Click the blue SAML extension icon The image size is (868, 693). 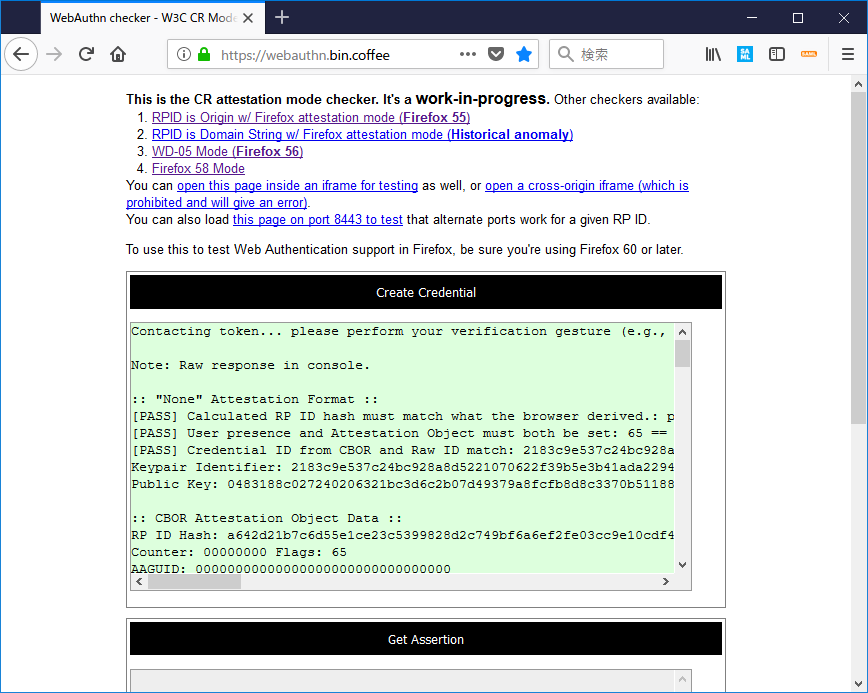pyautogui.click(x=745, y=54)
